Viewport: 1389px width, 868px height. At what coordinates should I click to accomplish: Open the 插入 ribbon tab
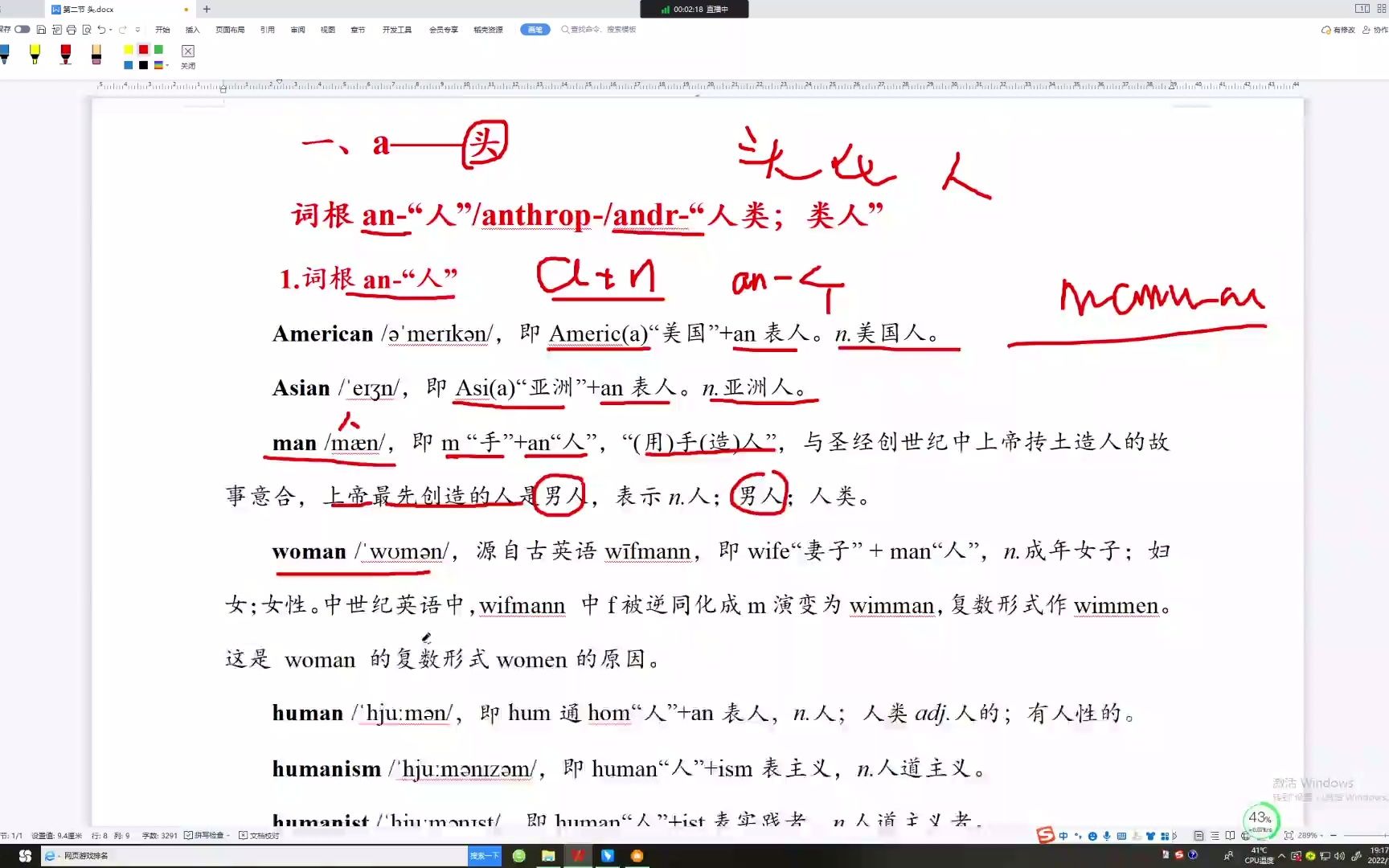click(192, 30)
